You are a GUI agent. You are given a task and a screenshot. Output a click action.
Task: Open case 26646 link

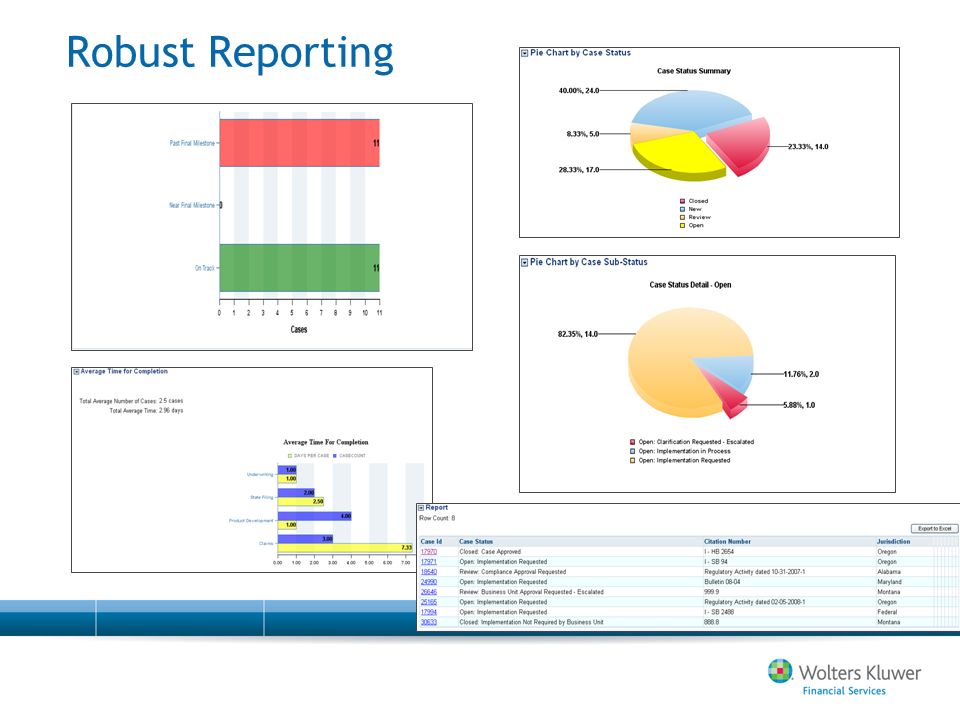429,592
